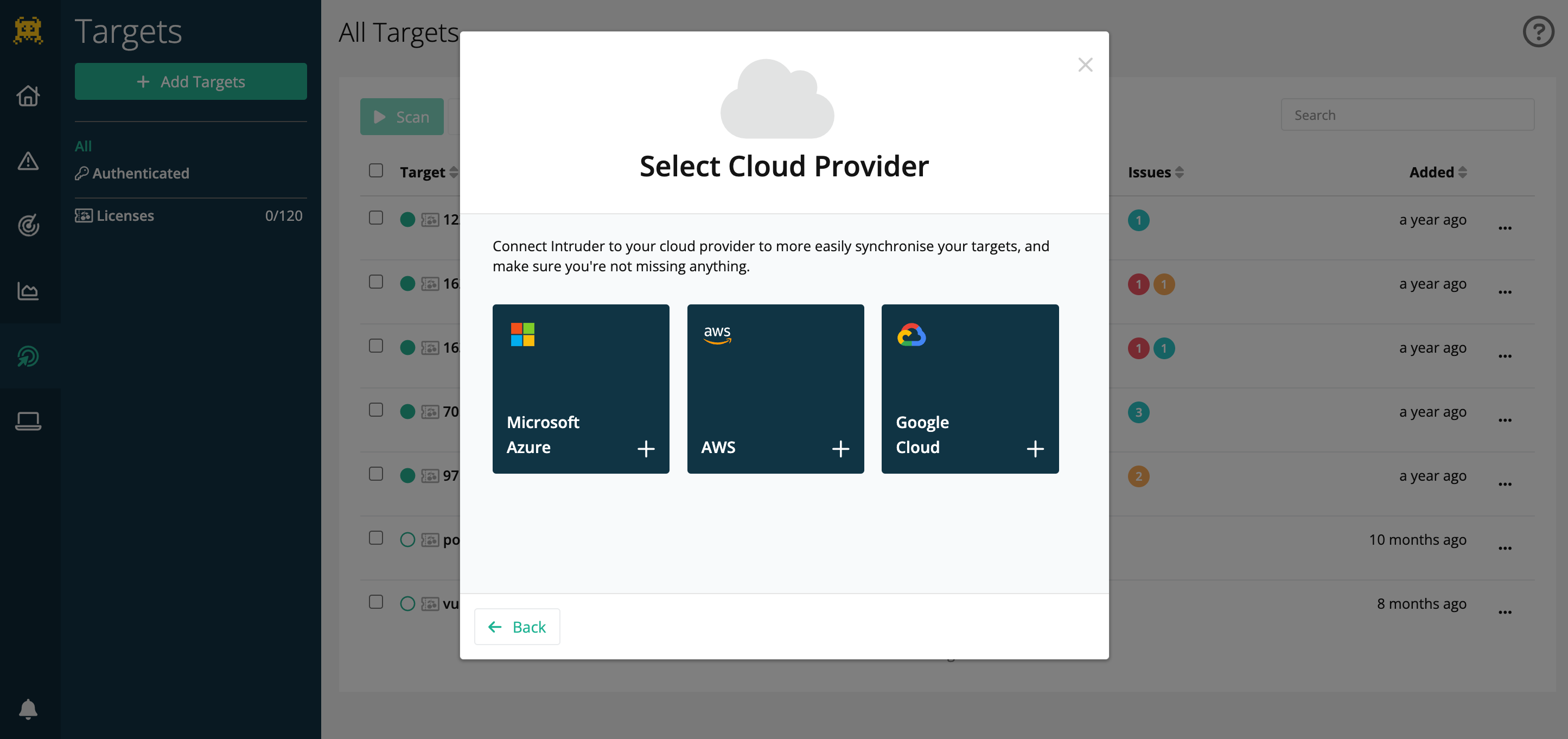
Task: Select the AWS provider card
Action: (x=775, y=389)
